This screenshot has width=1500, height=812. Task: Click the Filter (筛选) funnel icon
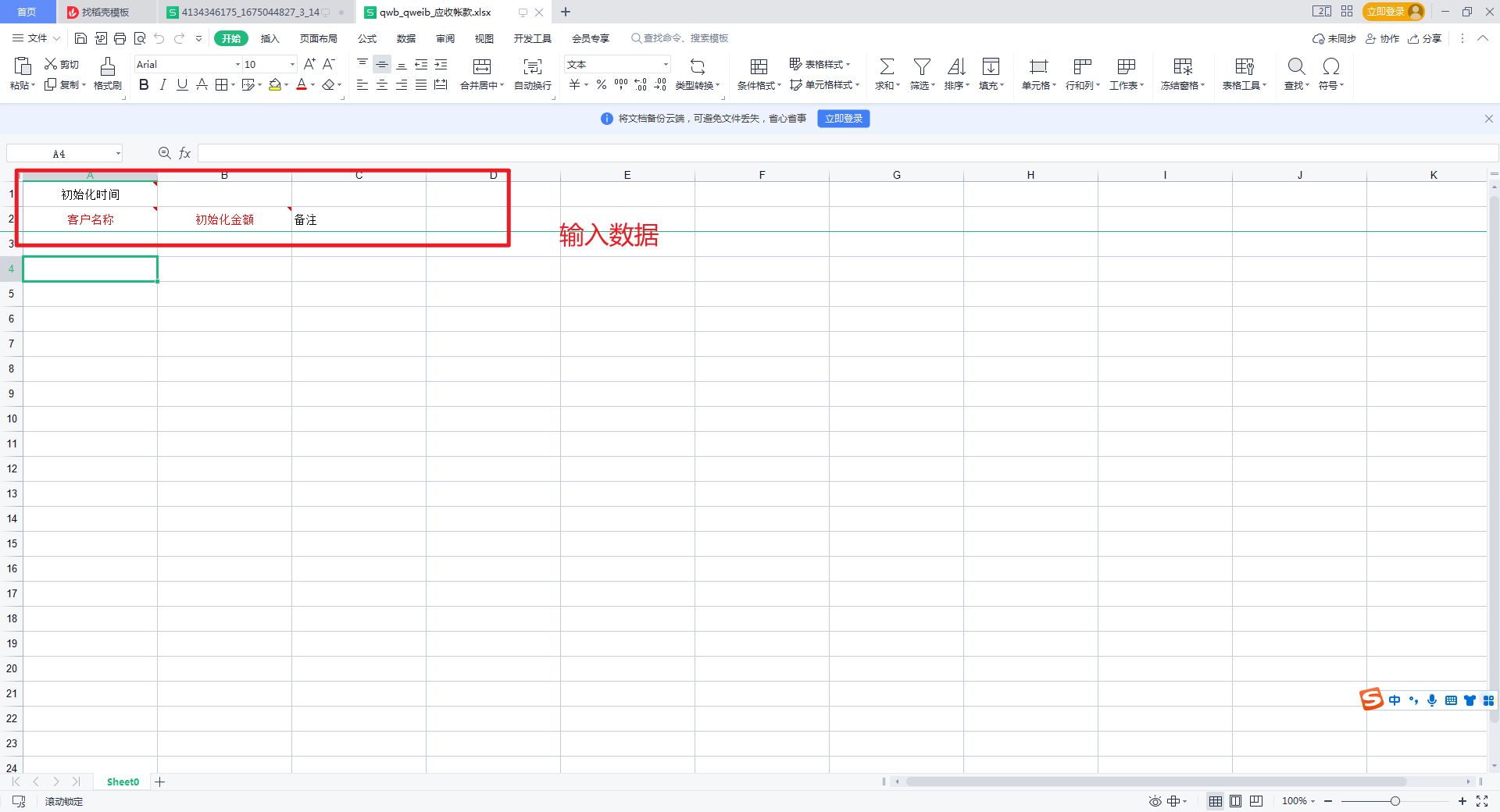[922, 67]
